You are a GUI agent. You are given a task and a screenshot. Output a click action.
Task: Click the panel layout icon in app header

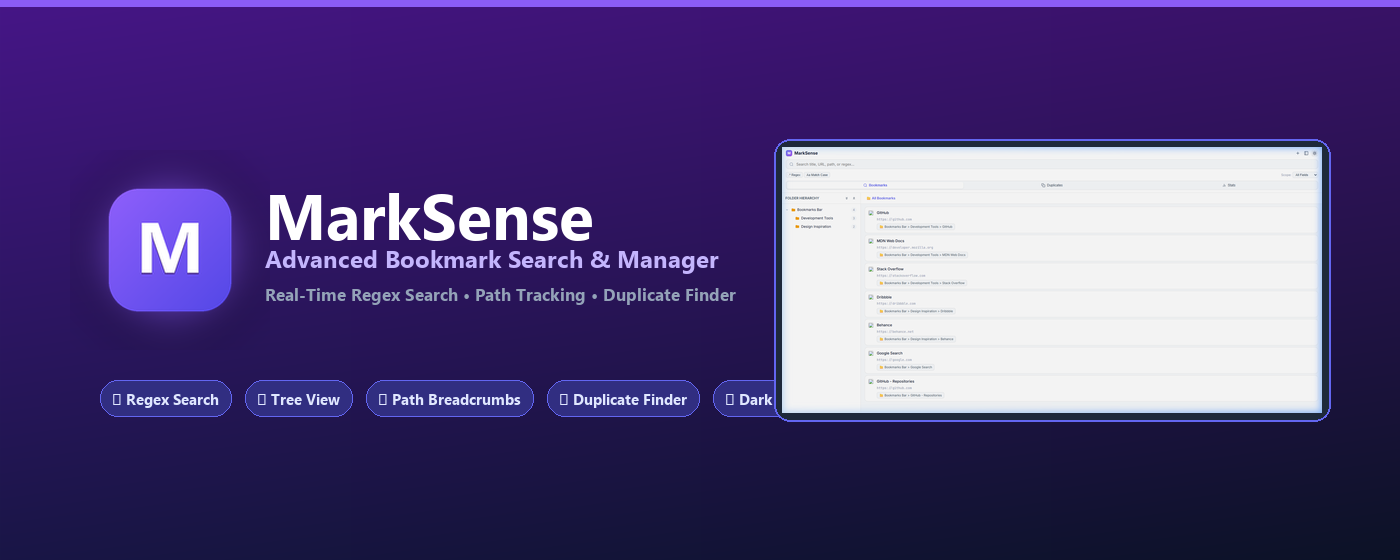(x=1306, y=153)
